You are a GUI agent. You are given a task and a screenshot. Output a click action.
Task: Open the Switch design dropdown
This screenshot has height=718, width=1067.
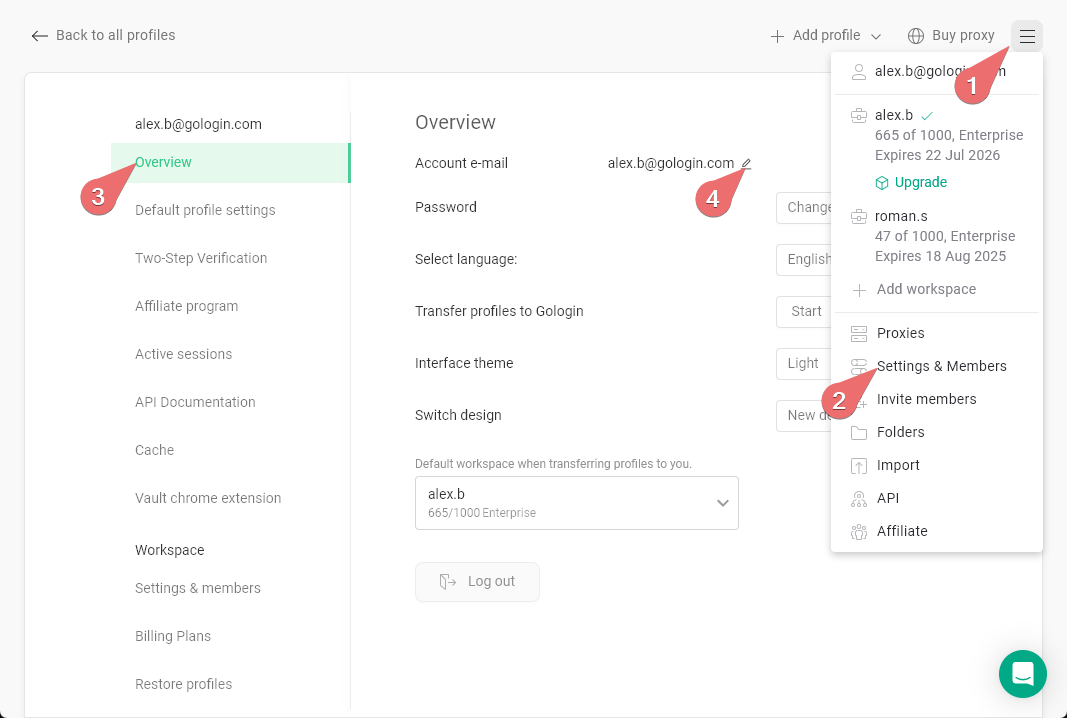(x=804, y=415)
